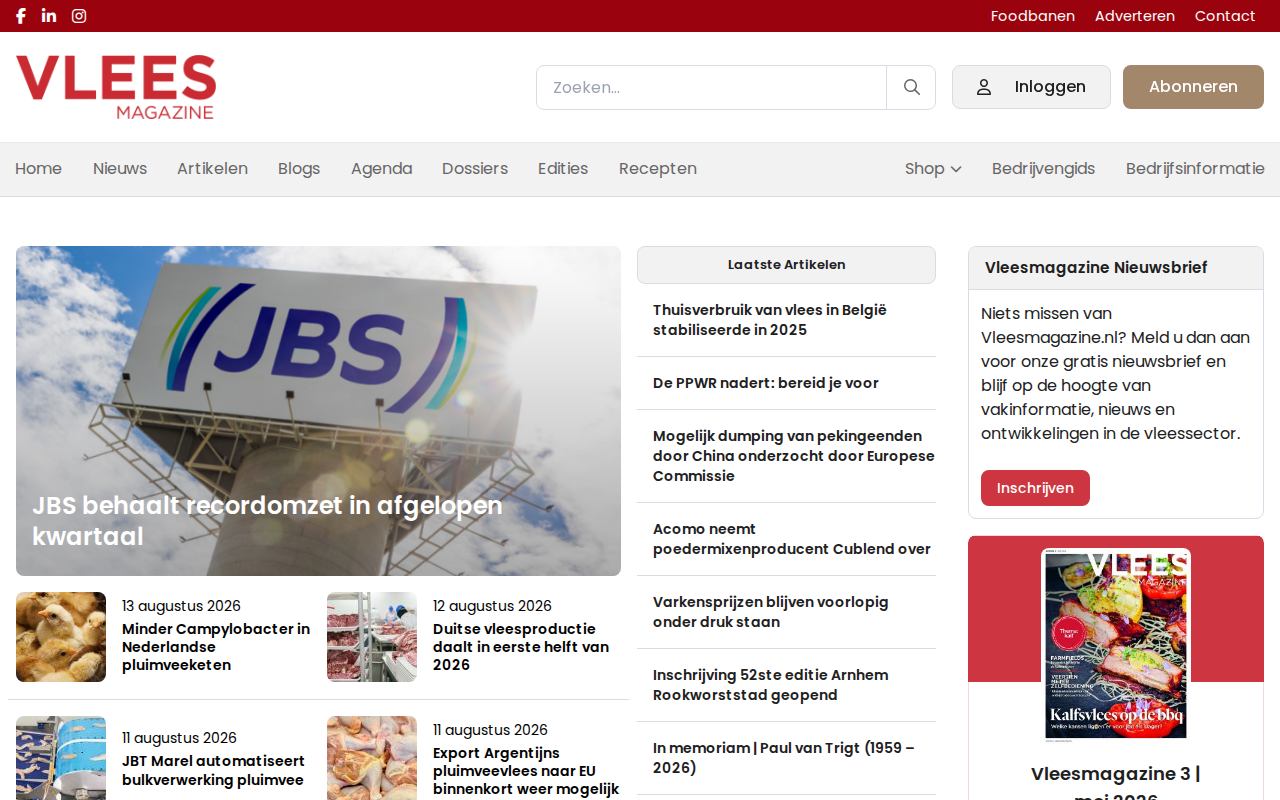Open the chicks thumbnail for Campylobacter article
Image resolution: width=1280 pixels, height=800 pixels.
[61, 637]
